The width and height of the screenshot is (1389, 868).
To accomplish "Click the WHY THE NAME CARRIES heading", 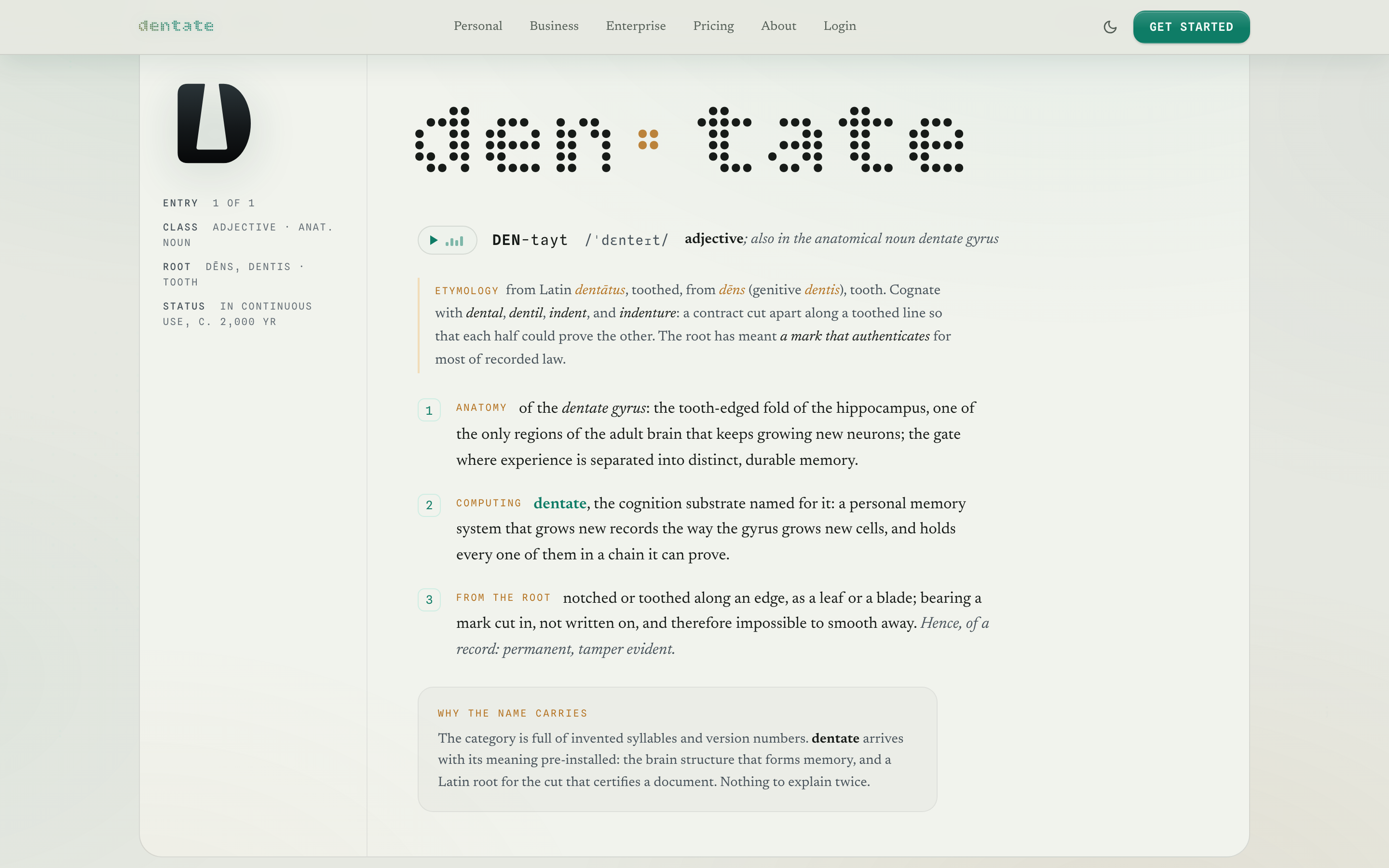I will tap(512, 713).
